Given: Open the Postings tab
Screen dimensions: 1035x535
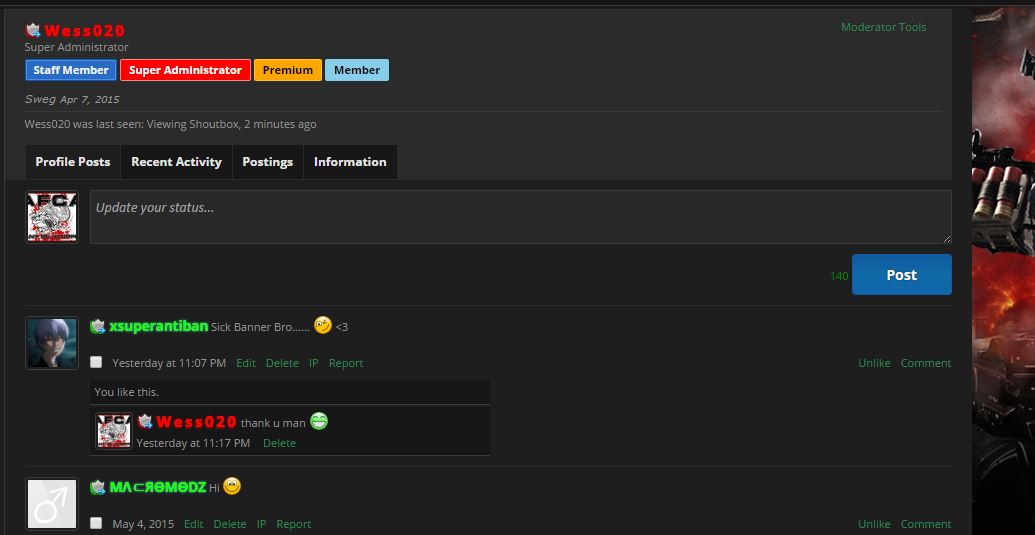Looking at the screenshot, I should point(267,162).
